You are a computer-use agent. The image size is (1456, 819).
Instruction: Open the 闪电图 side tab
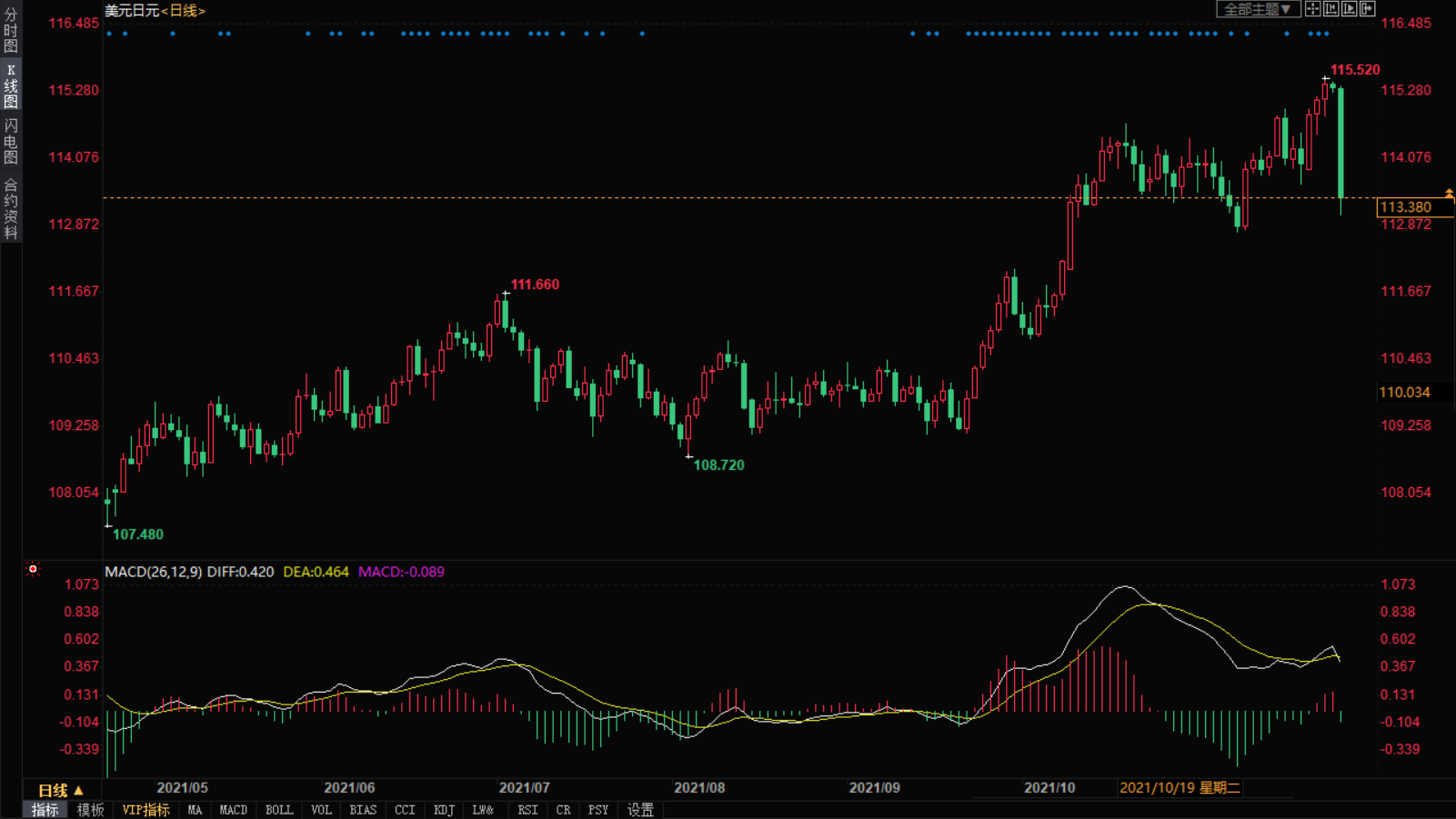pos(11,141)
